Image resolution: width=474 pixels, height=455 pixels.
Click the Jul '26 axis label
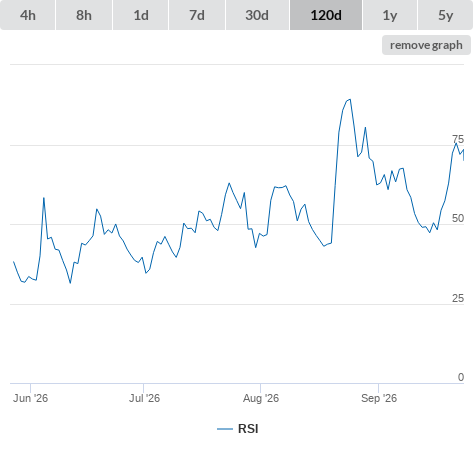(144, 398)
